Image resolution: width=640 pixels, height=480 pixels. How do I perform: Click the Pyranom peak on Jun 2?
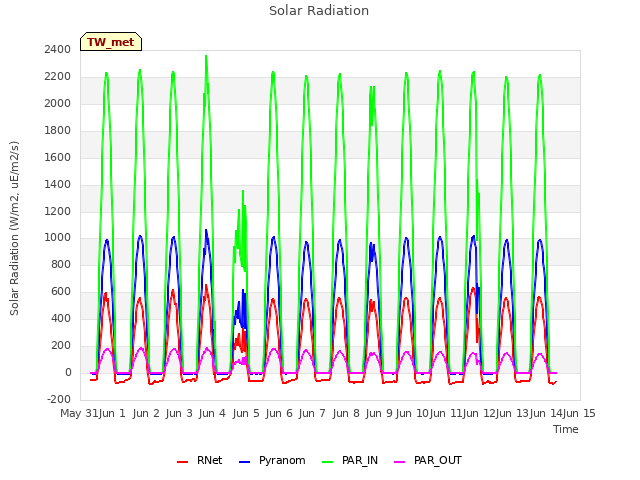point(140,236)
